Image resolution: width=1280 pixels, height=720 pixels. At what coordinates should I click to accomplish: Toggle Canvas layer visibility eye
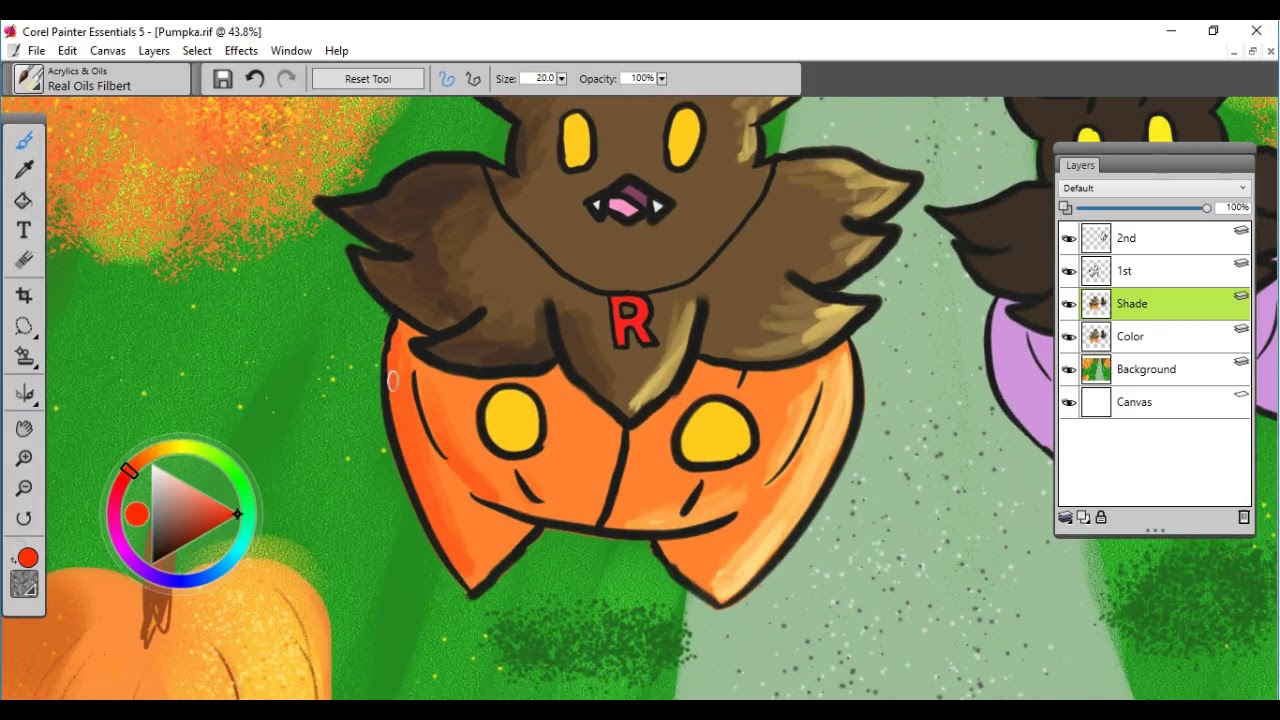coord(1069,403)
